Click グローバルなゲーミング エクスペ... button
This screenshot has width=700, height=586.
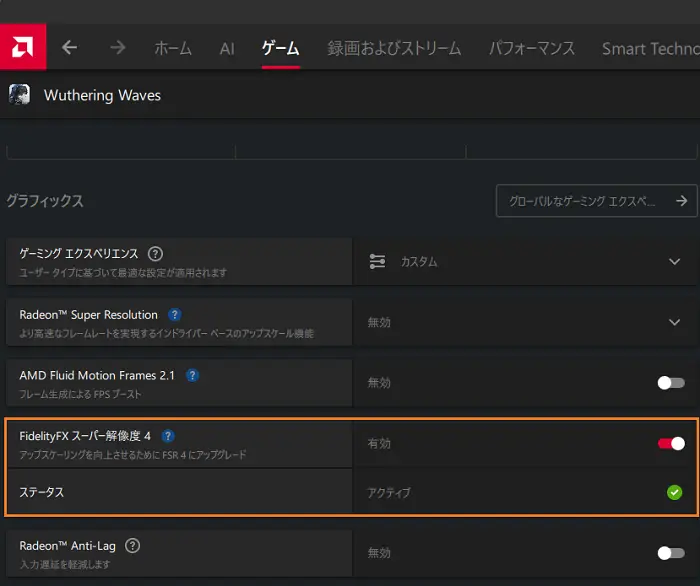pyautogui.click(x=596, y=201)
